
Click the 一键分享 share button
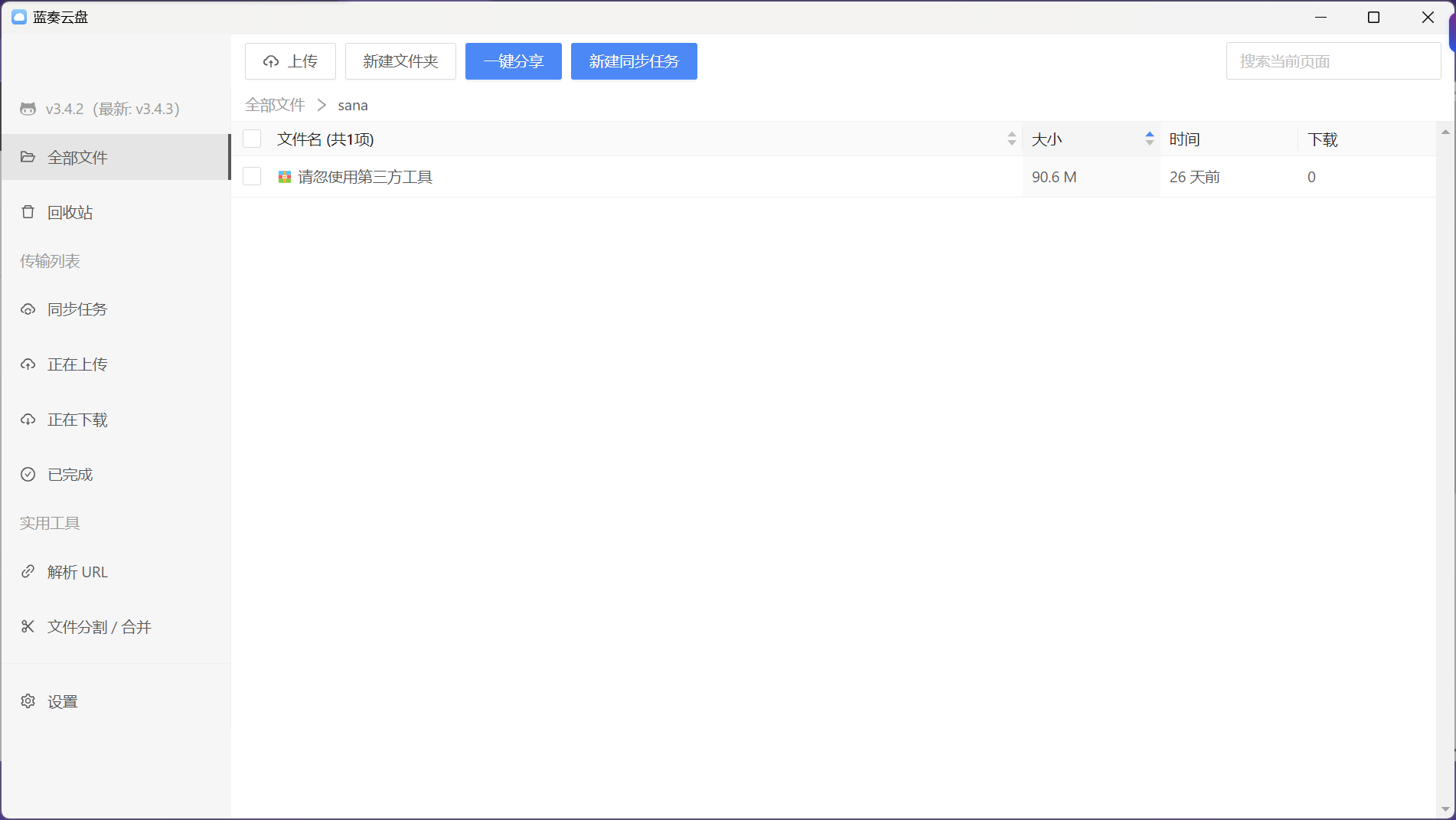pyautogui.click(x=513, y=61)
